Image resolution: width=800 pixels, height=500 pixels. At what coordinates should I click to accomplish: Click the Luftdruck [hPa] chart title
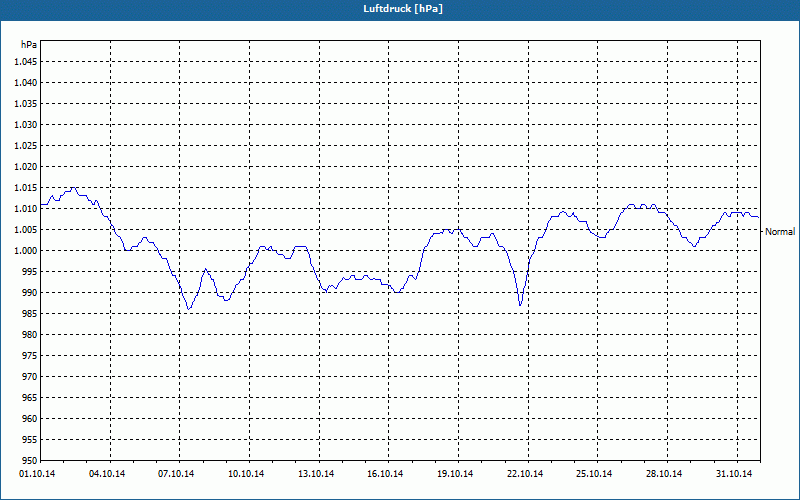[x=403, y=9]
